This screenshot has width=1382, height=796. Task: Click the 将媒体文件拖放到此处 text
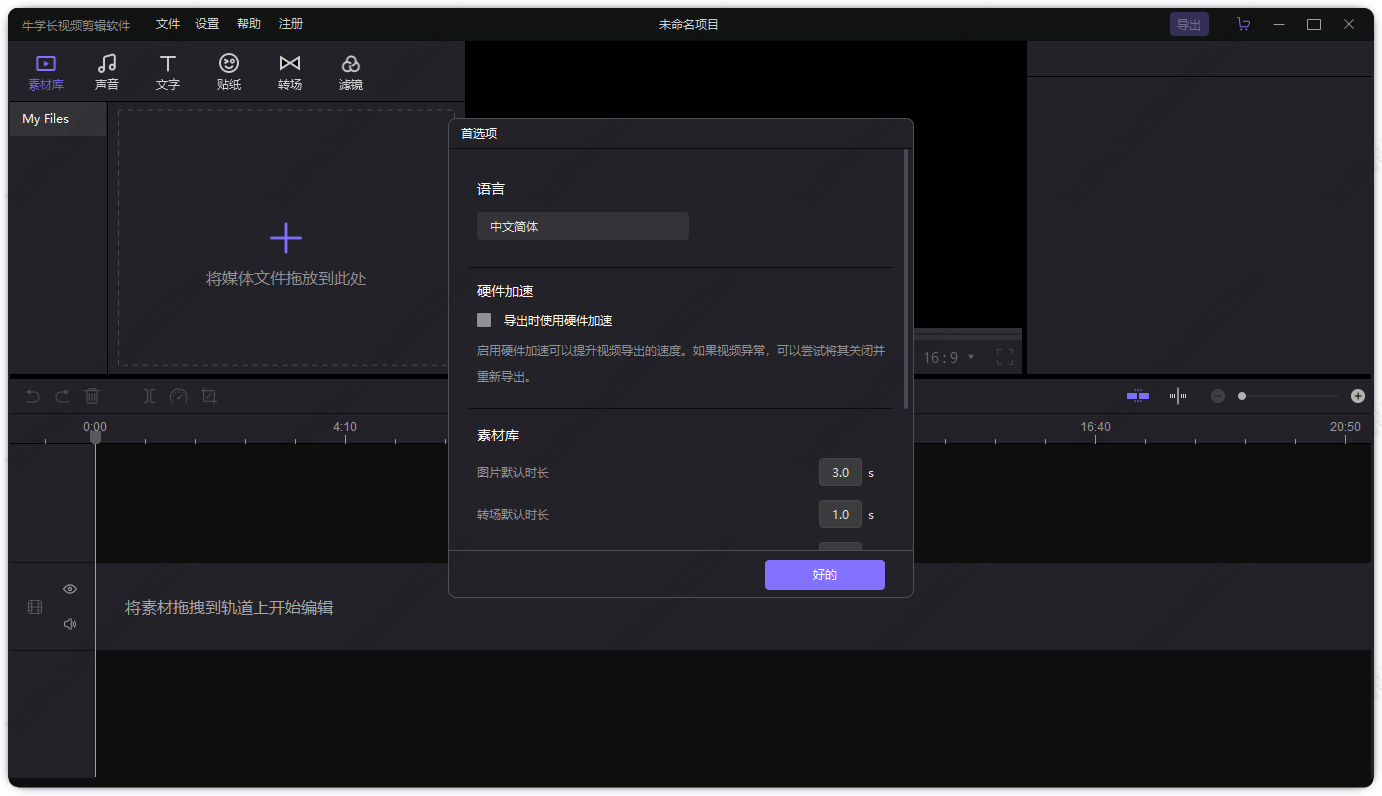(286, 279)
